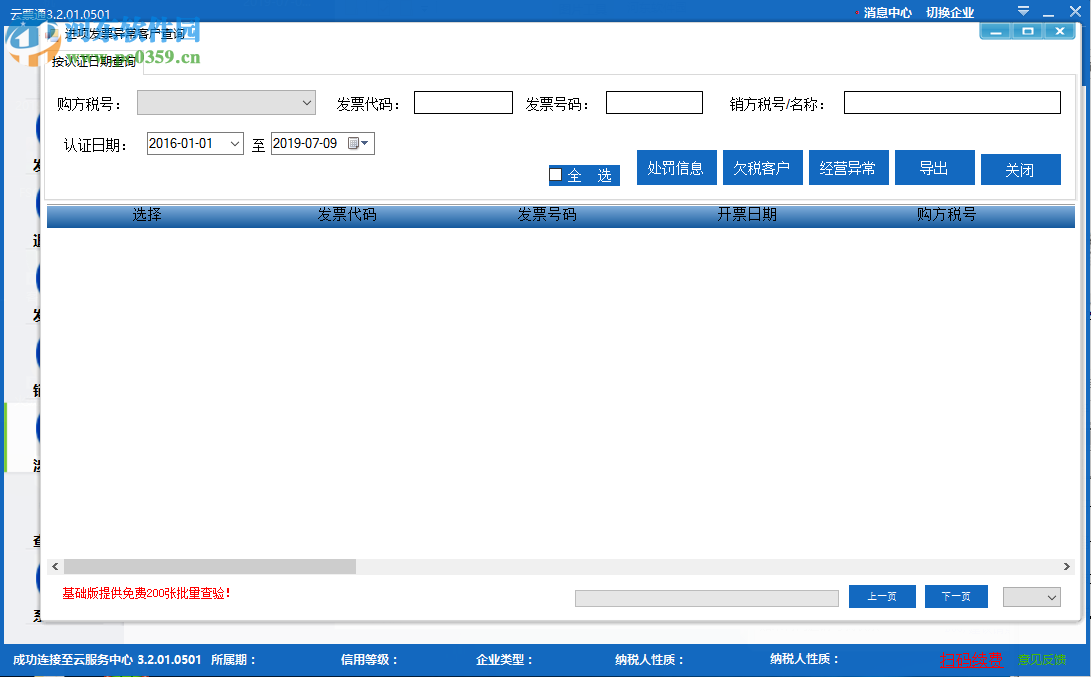Click inside the 发票号码 input field

tap(654, 102)
